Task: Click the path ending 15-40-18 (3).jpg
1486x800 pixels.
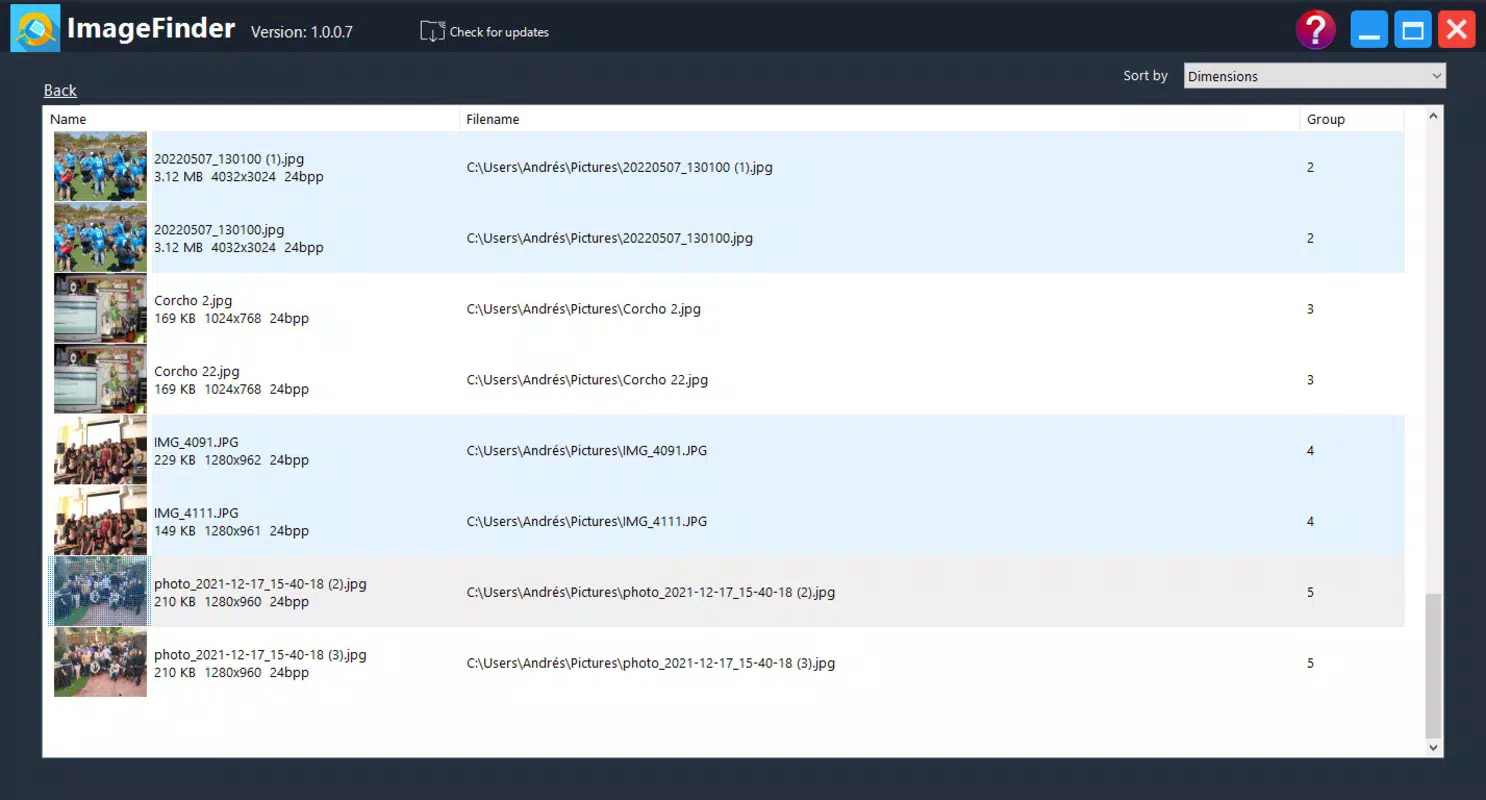Action: click(x=651, y=664)
